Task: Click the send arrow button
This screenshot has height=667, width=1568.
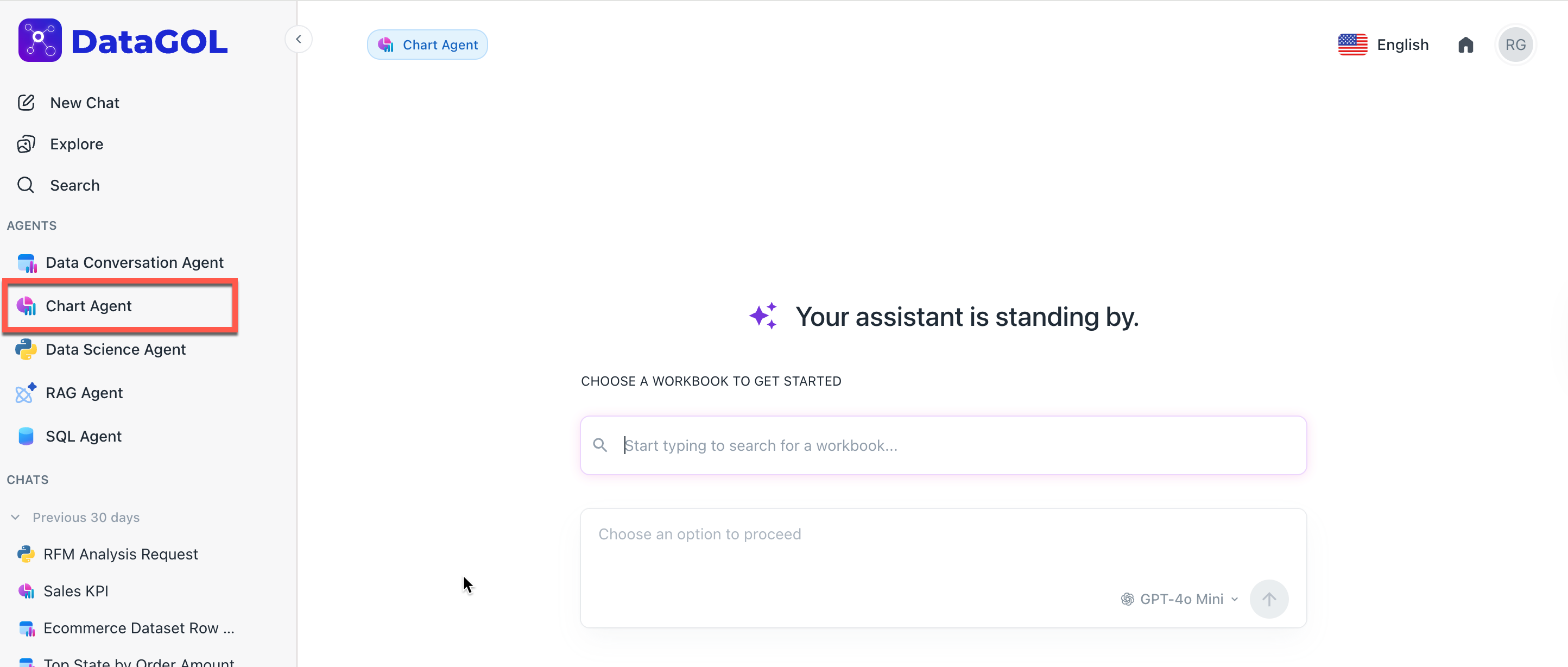Action: [1268, 599]
